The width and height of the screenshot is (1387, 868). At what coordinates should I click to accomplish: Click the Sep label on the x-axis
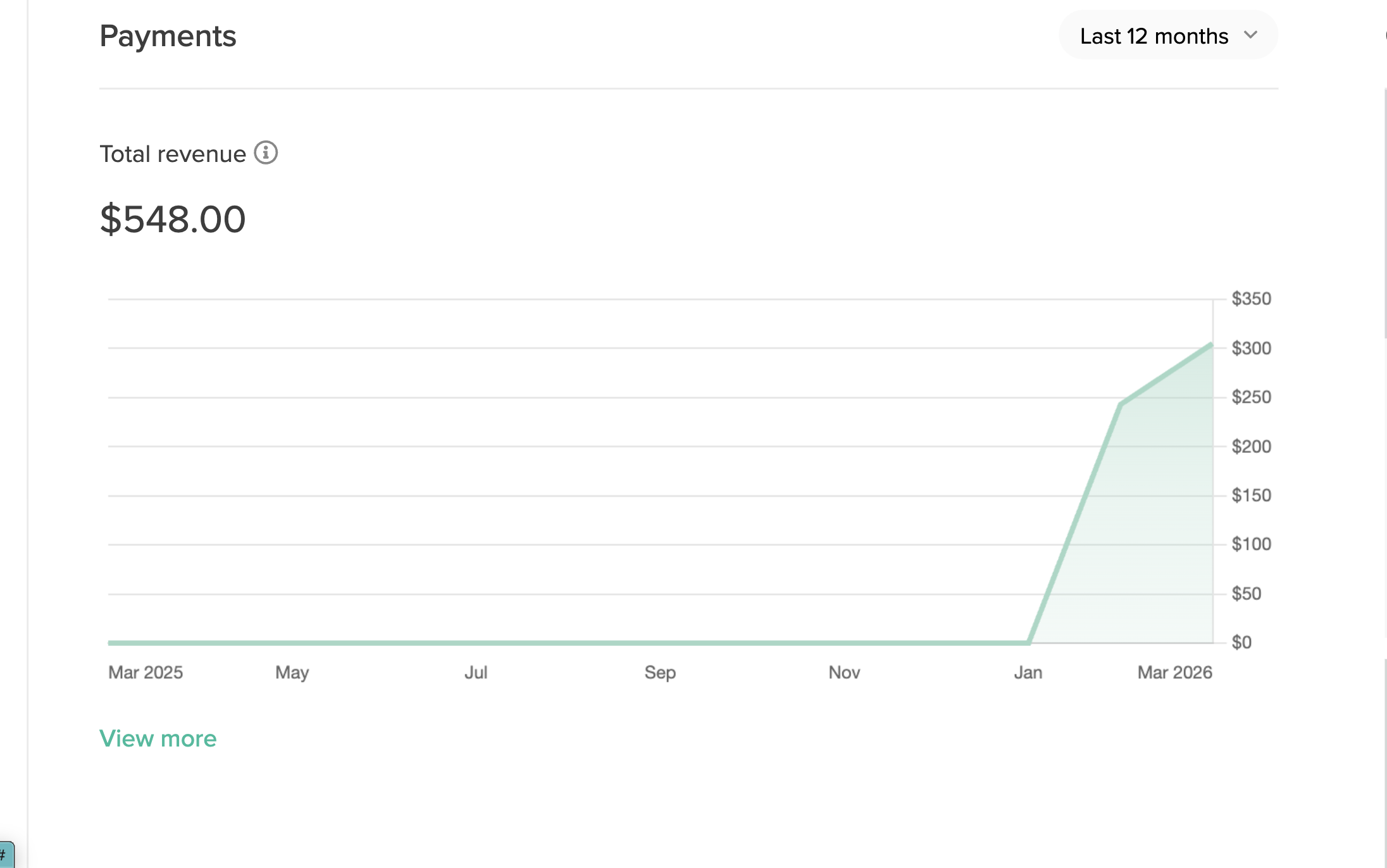660,672
